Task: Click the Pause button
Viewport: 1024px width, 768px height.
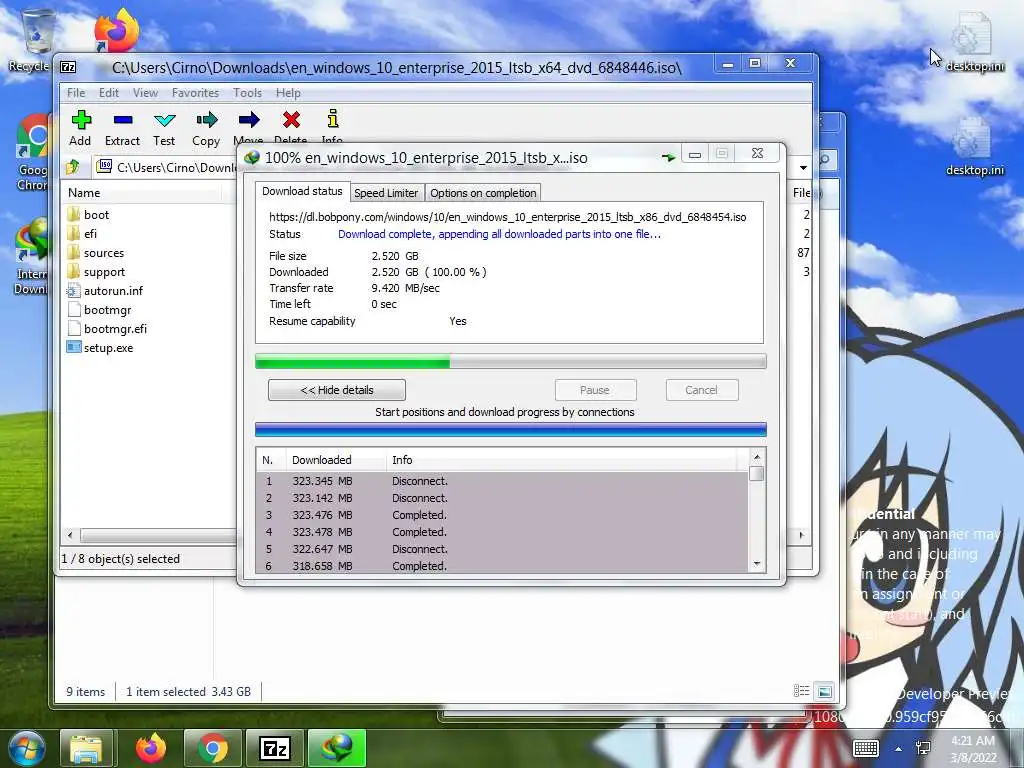Action: pyautogui.click(x=595, y=390)
